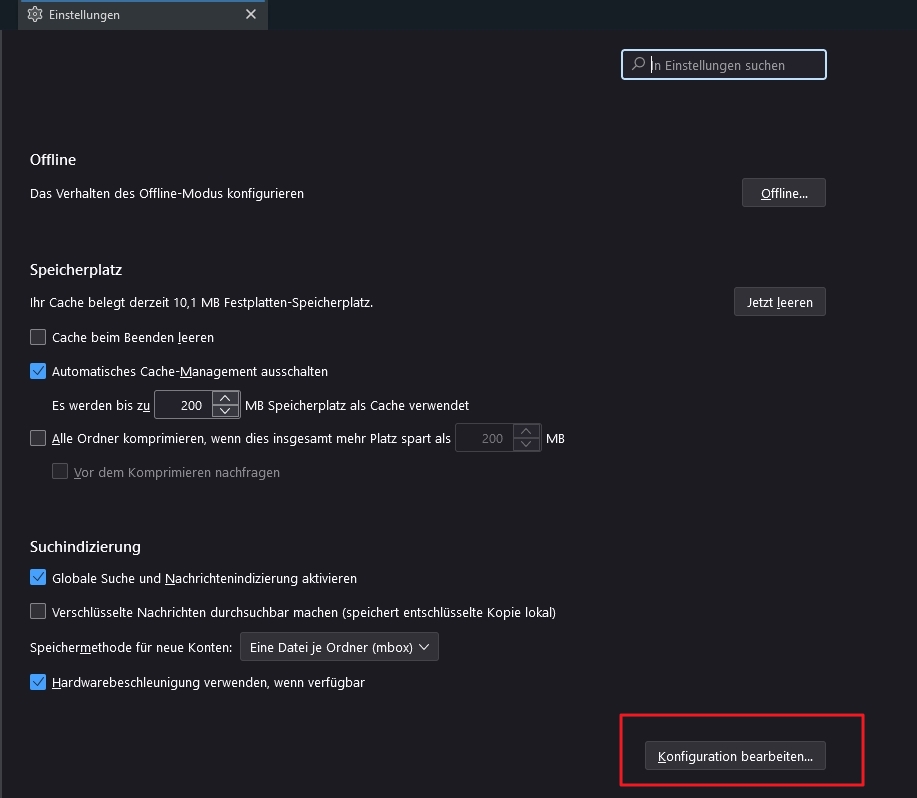Check 'Verschlüsselte Nachrichten durchsuchbar machen'
Viewport: 917px width, 798px height.
tap(39, 611)
